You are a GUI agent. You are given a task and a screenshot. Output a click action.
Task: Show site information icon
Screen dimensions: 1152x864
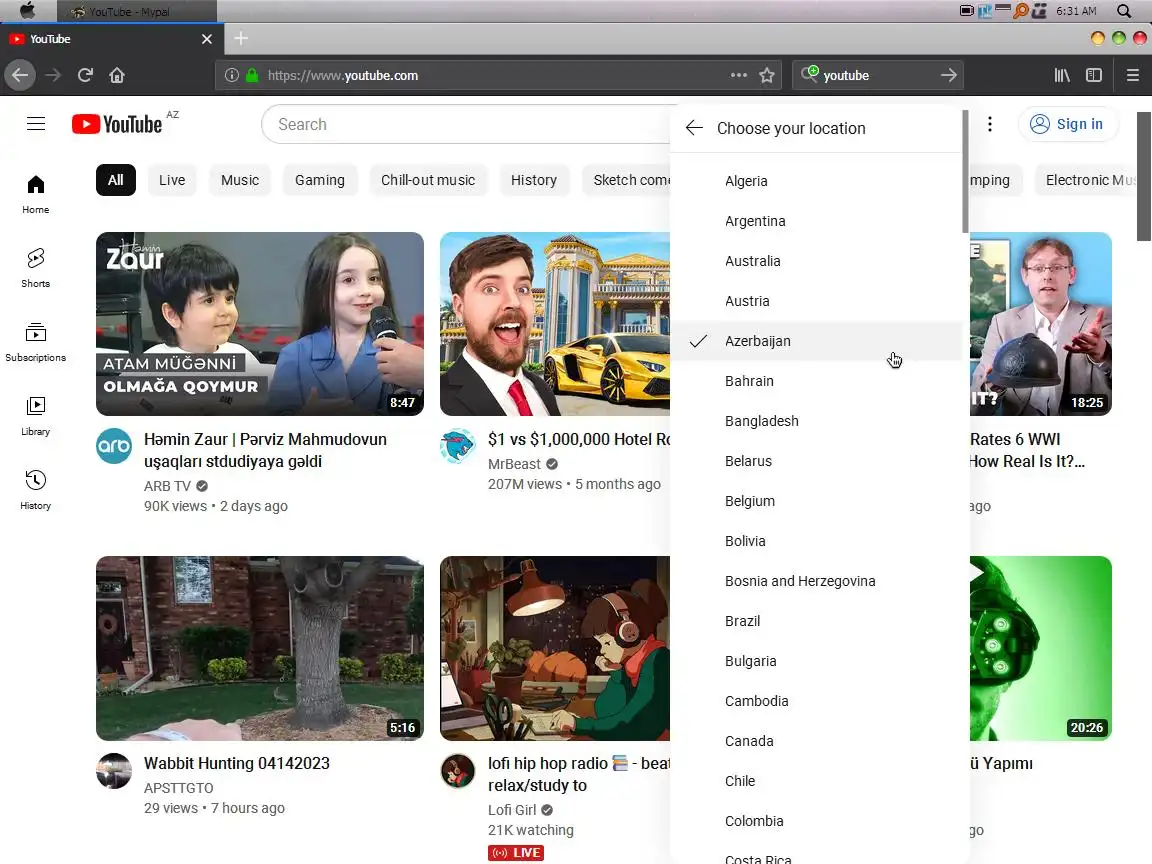tap(231, 75)
